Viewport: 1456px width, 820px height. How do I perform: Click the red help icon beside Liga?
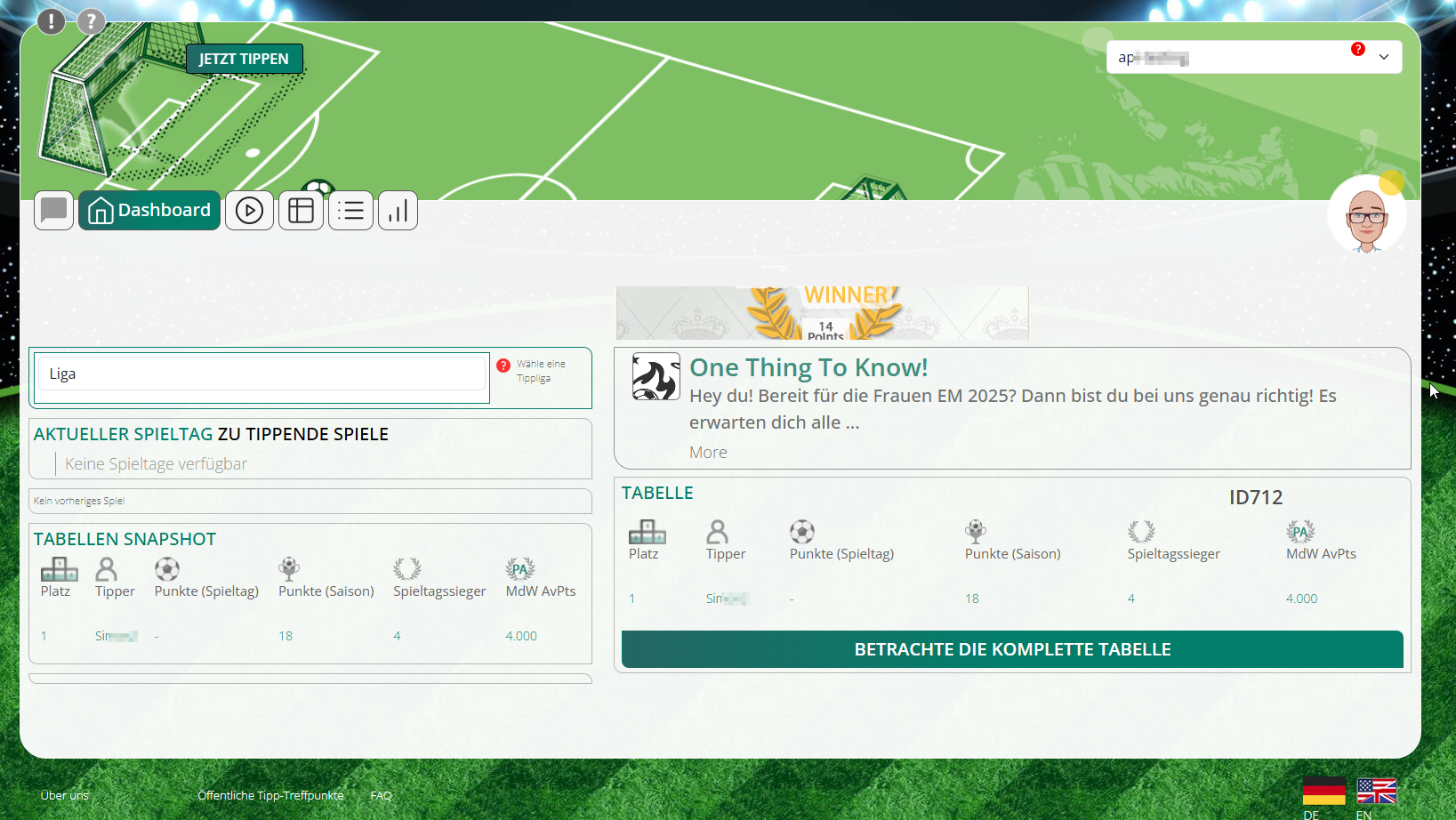click(x=503, y=366)
